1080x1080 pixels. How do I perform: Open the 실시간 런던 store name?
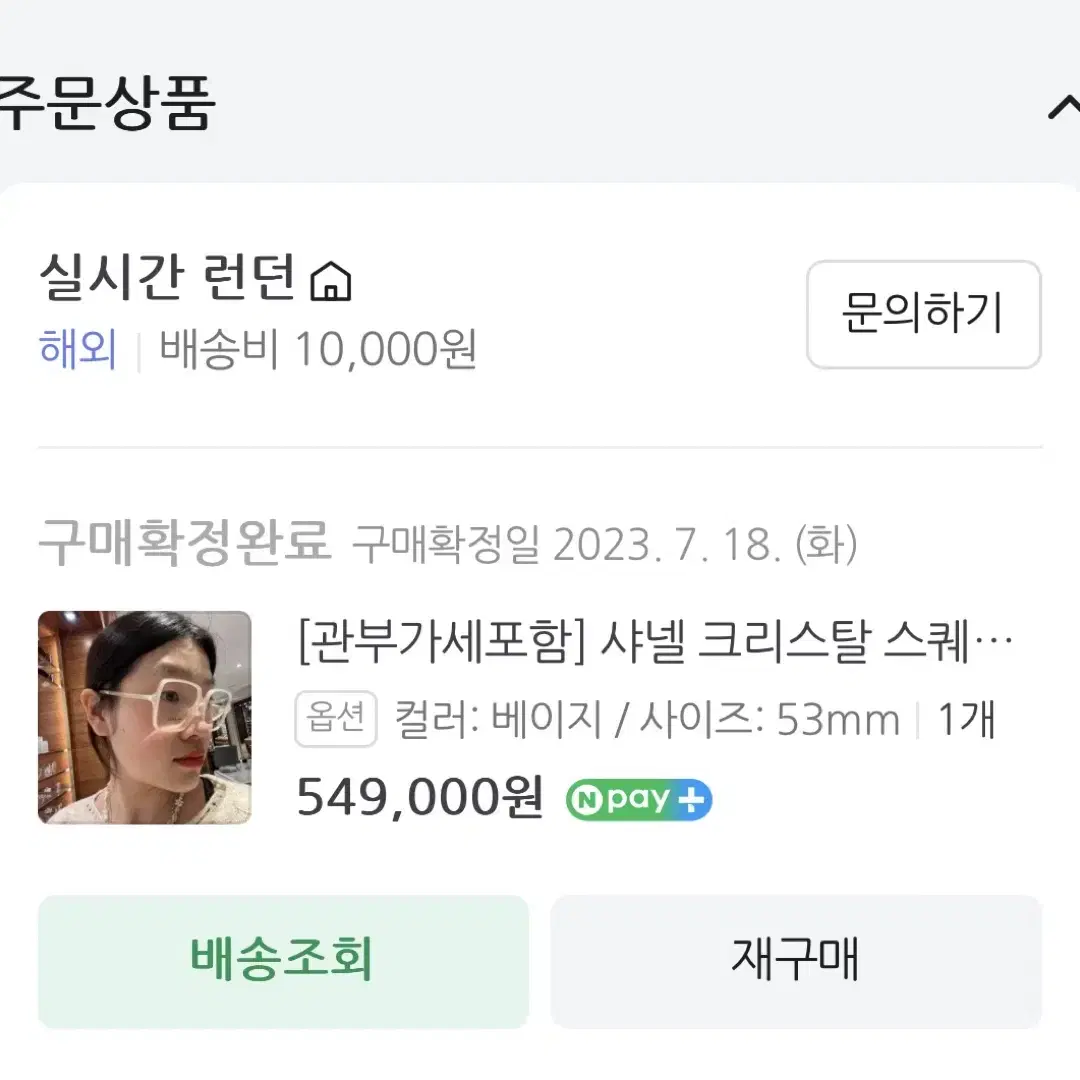[167, 278]
